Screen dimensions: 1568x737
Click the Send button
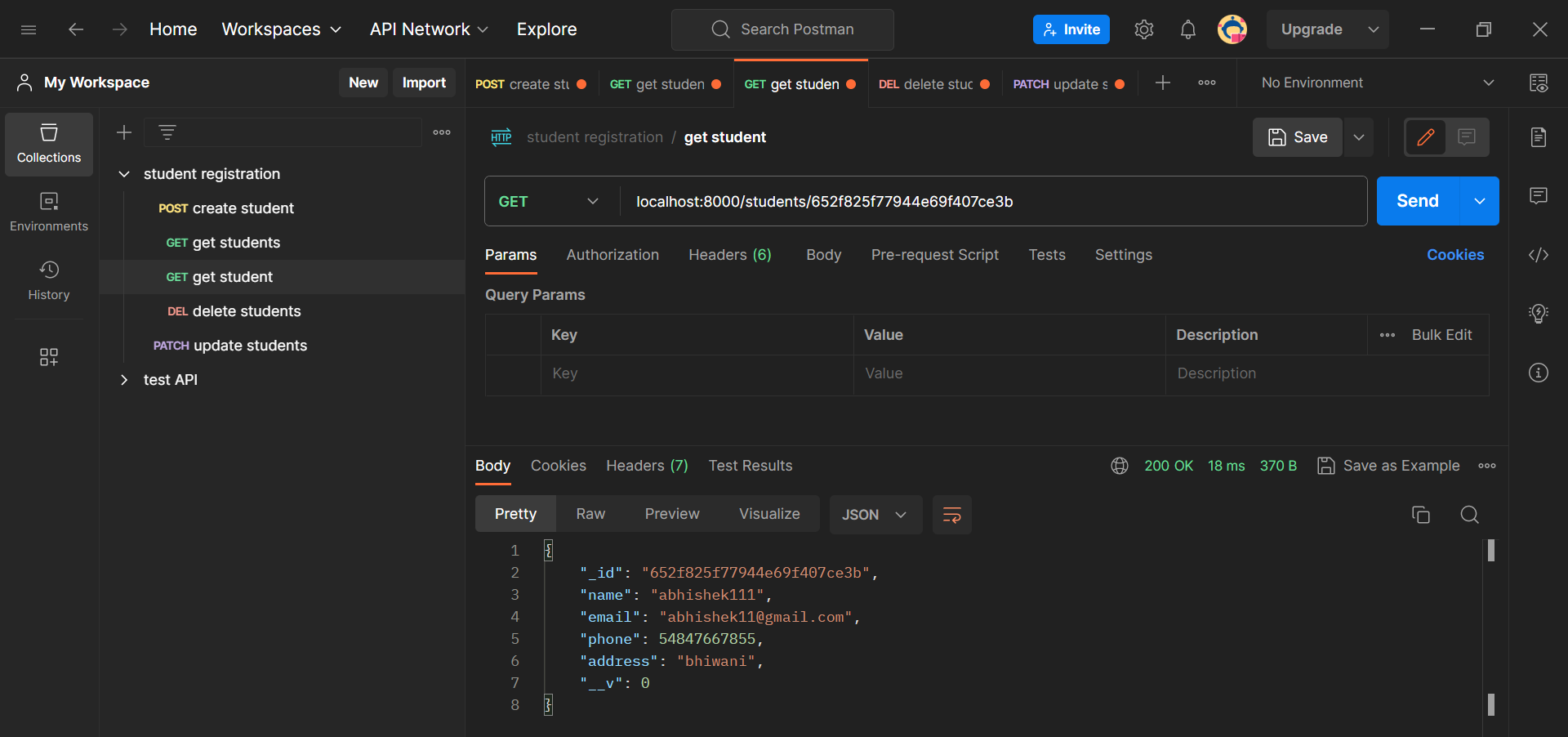click(x=1416, y=201)
